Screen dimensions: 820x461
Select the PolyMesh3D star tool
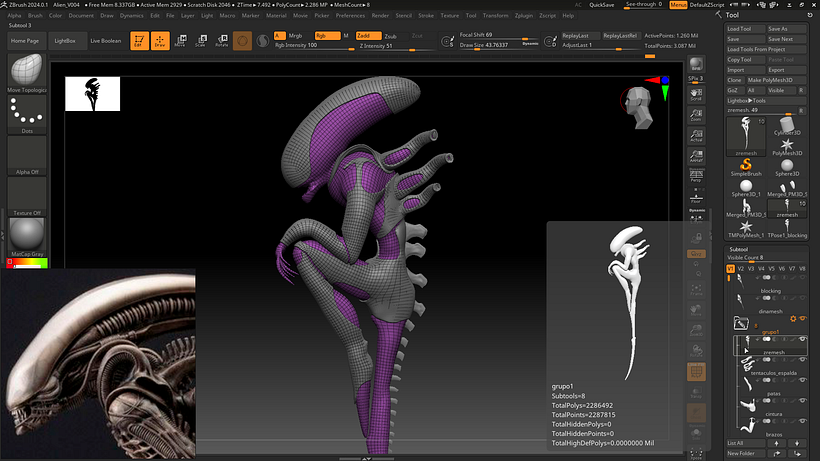tap(787, 146)
